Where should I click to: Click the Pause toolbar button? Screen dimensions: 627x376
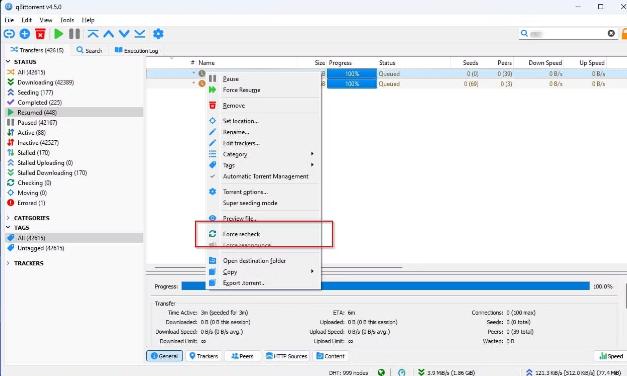point(74,34)
